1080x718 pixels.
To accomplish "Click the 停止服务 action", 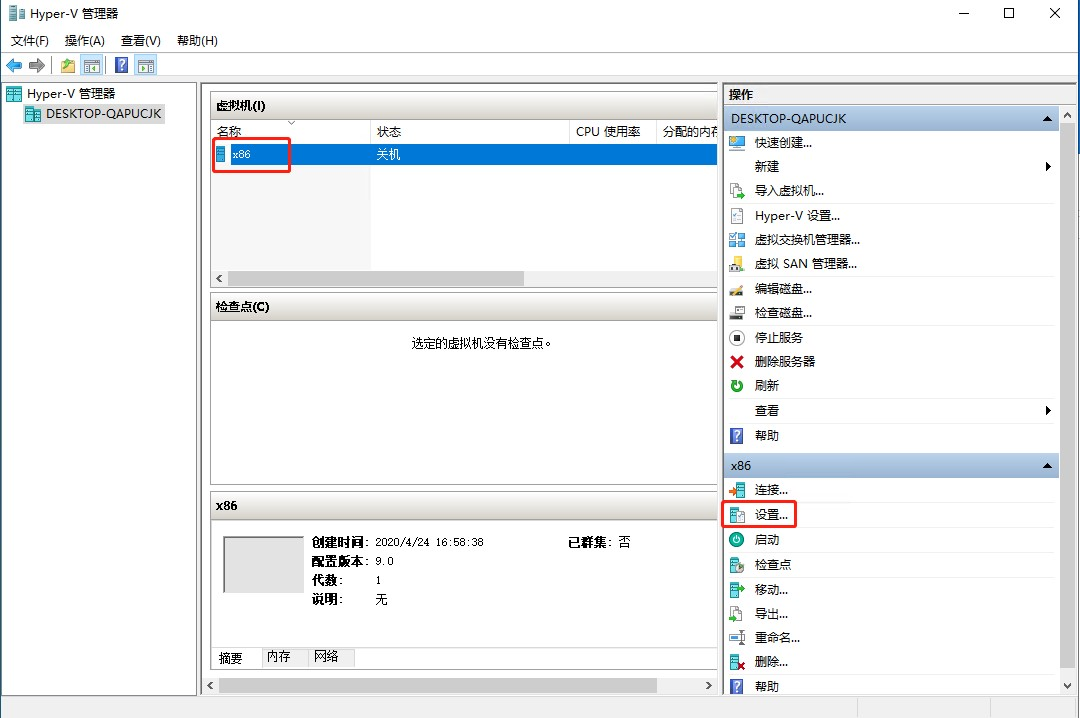I will [778, 338].
